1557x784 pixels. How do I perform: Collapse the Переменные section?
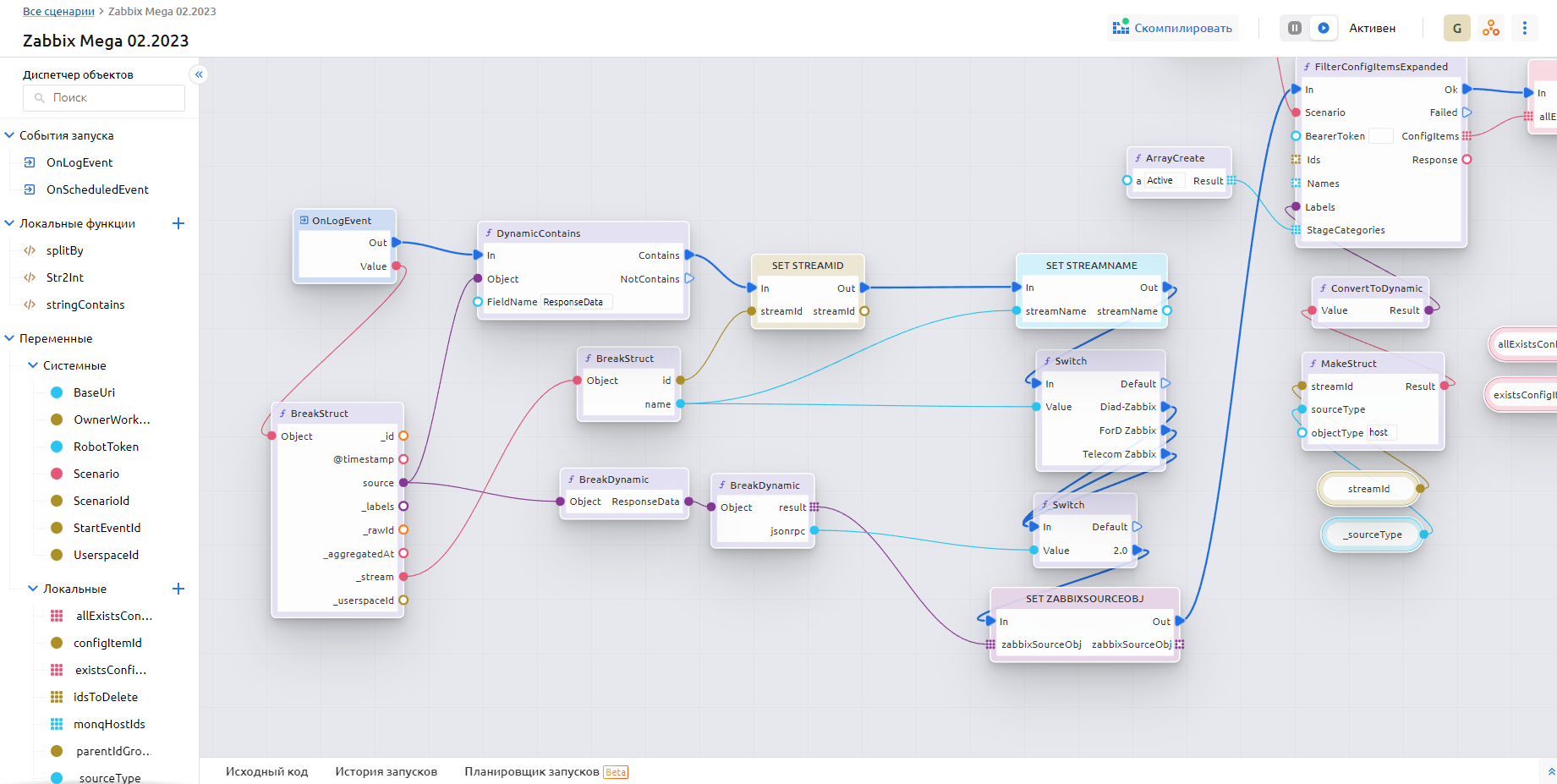coord(10,338)
